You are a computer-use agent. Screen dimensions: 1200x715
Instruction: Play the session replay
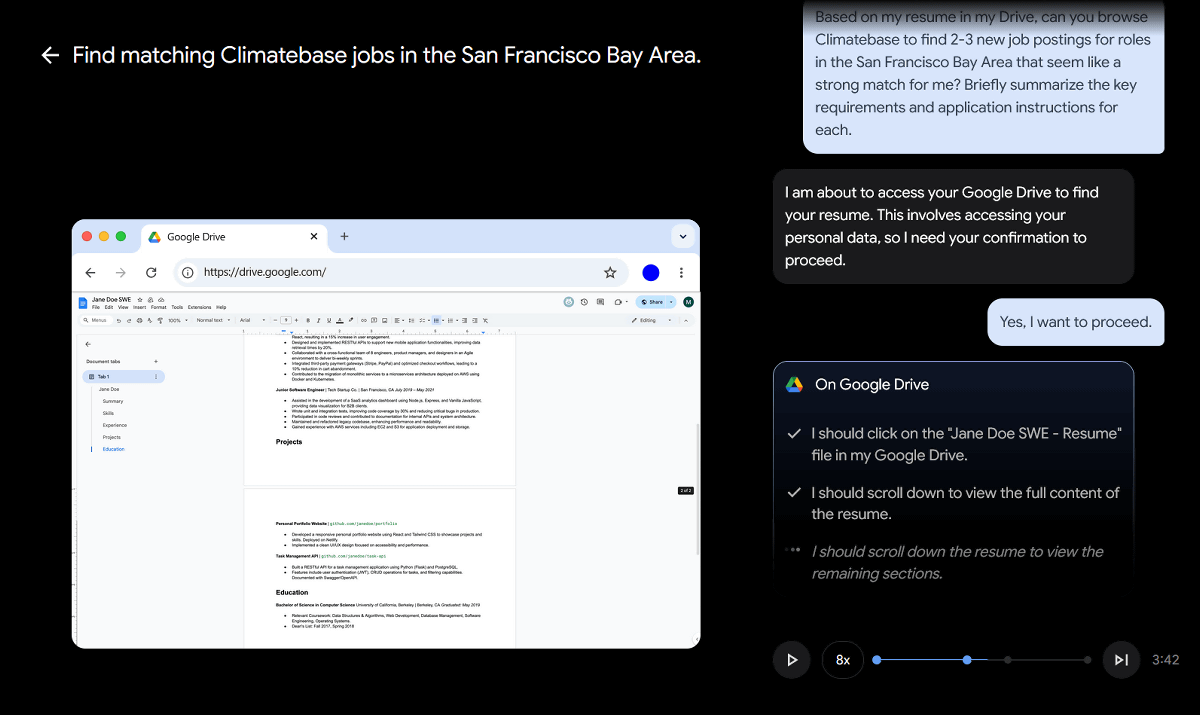click(x=791, y=660)
